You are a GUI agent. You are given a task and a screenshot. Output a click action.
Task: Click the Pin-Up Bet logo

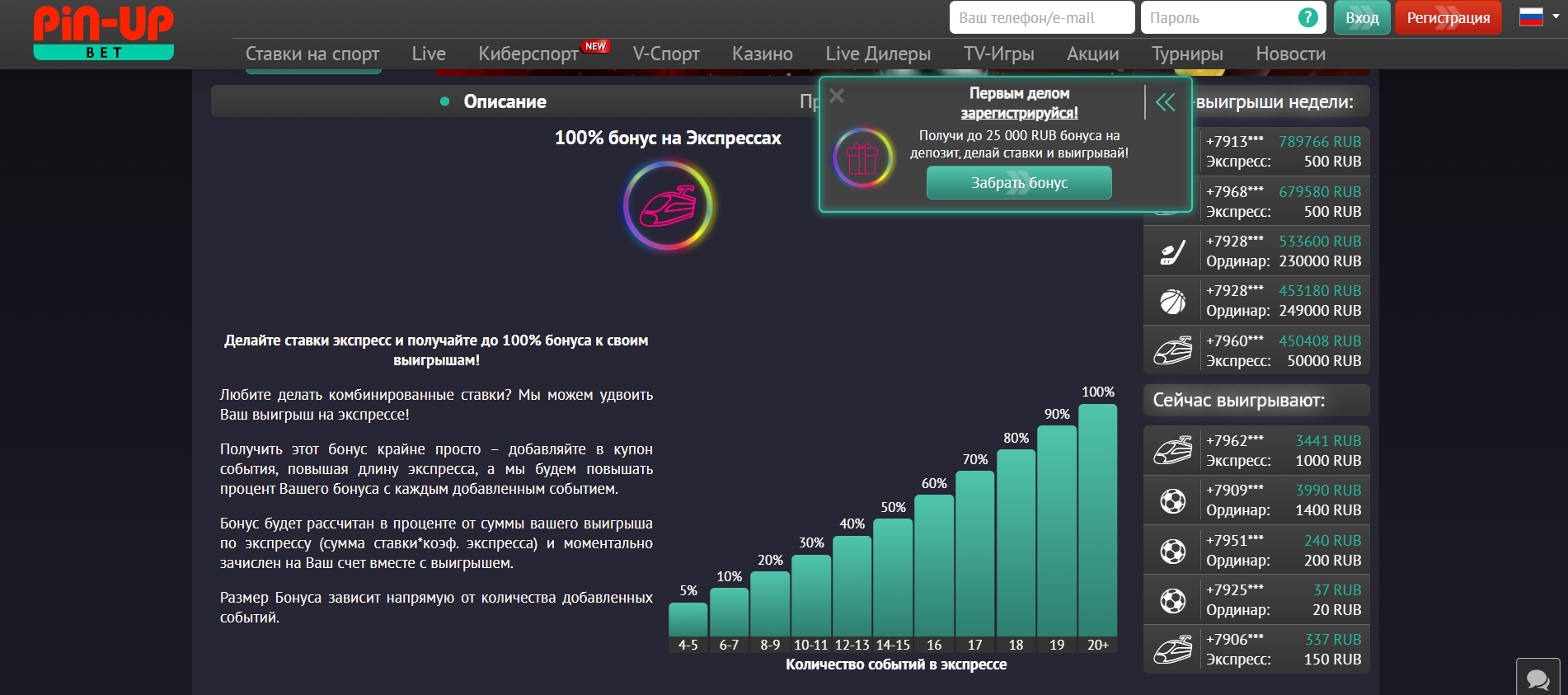coord(103,33)
